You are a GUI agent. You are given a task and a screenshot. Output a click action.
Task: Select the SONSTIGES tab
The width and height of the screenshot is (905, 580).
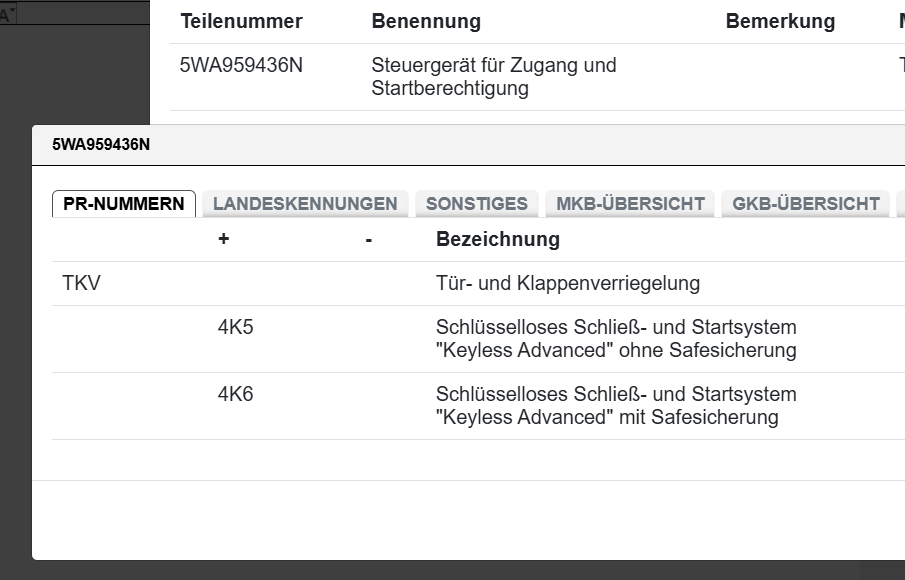[476, 204]
